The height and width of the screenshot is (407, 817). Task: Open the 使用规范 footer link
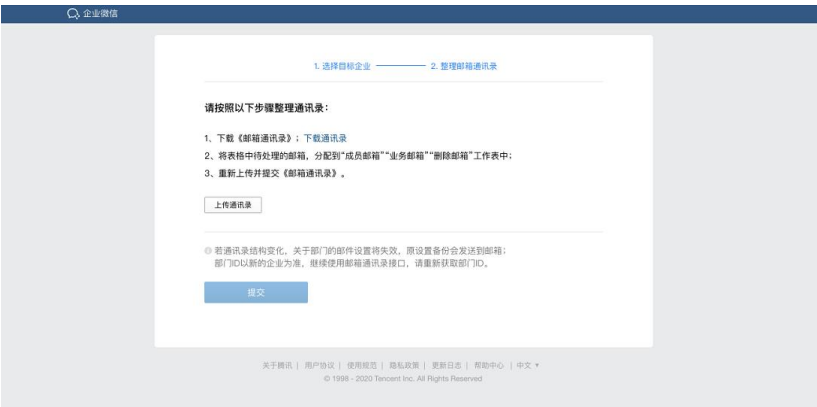click(361, 365)
